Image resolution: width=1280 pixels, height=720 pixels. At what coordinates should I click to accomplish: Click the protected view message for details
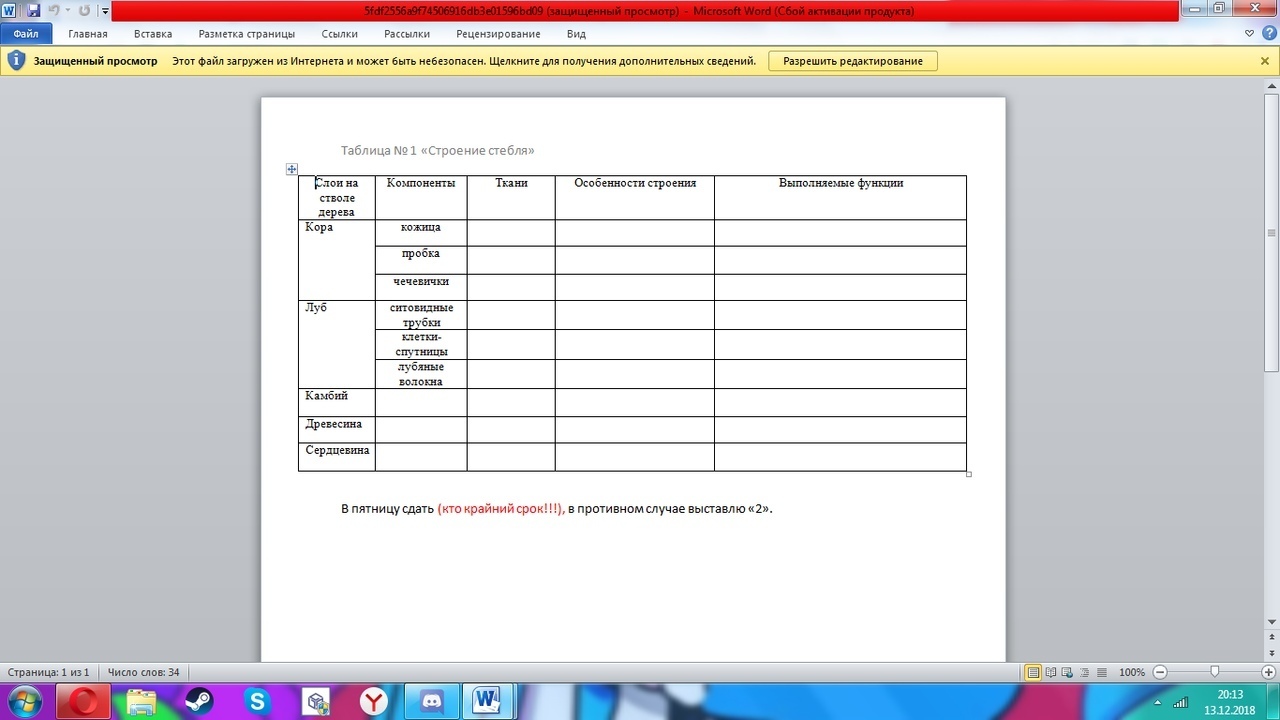click(464, 61)
